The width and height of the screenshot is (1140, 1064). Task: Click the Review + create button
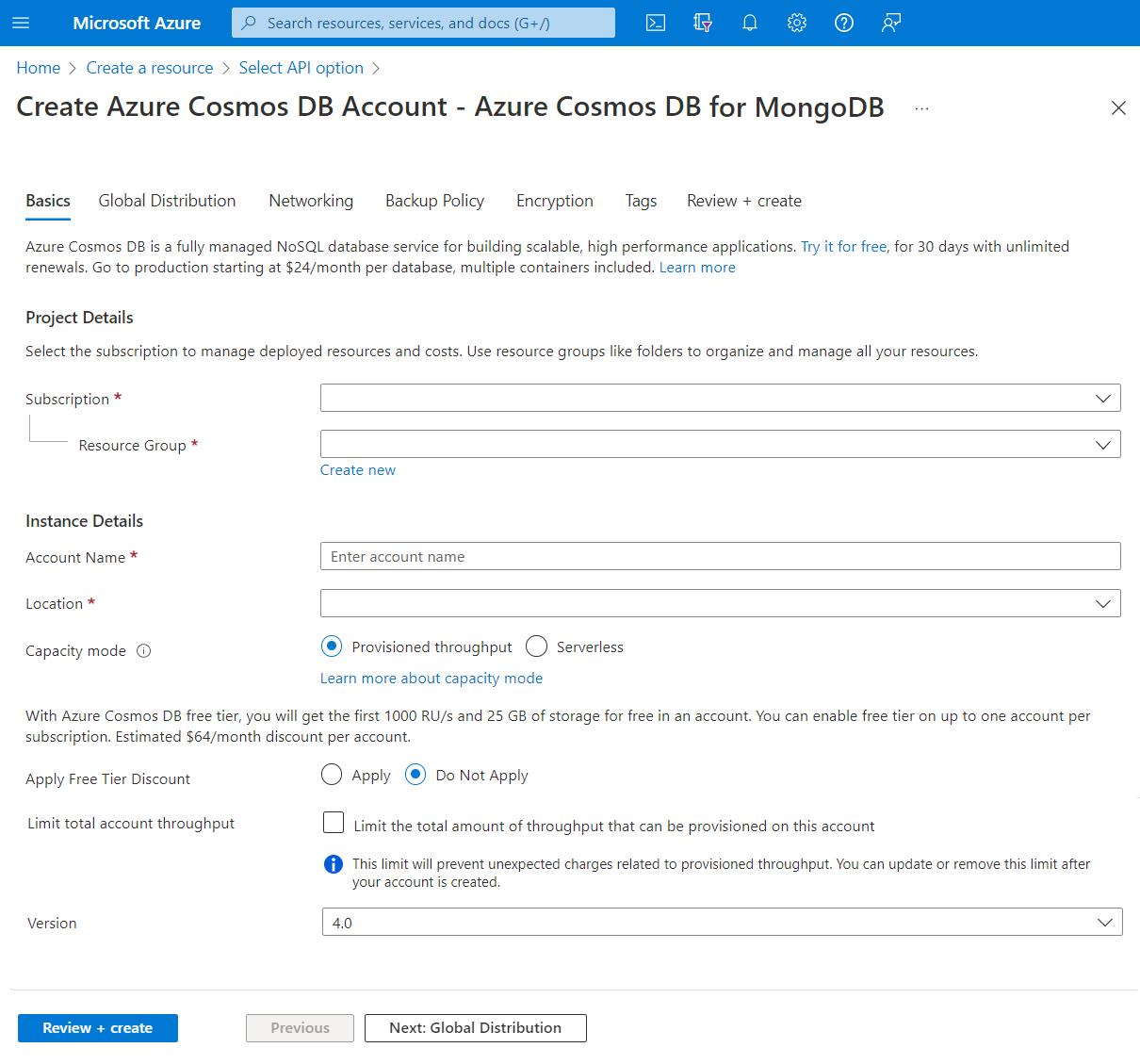point(97,1027)
